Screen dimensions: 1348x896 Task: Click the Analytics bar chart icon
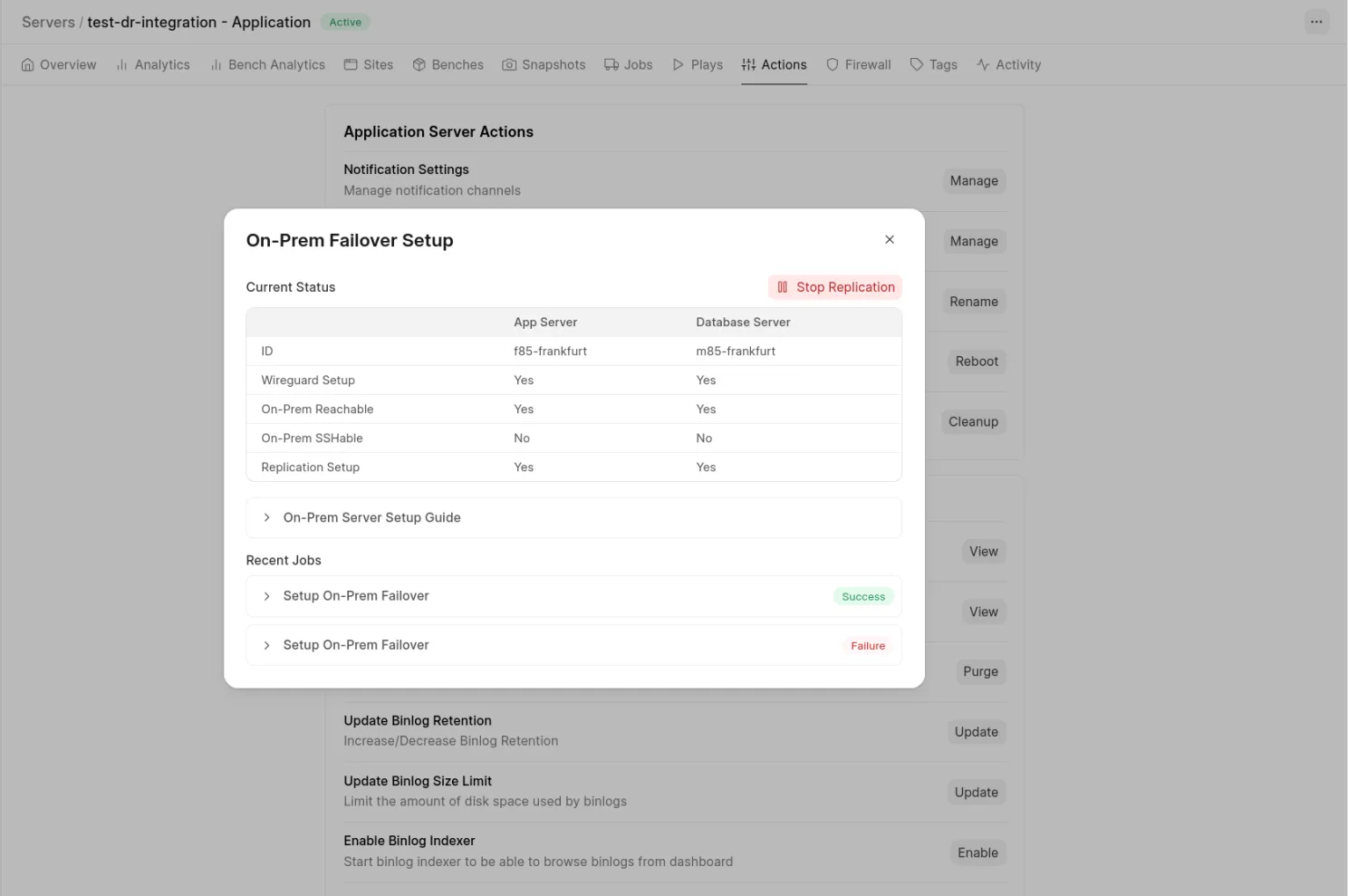click(x=121, y=65)
